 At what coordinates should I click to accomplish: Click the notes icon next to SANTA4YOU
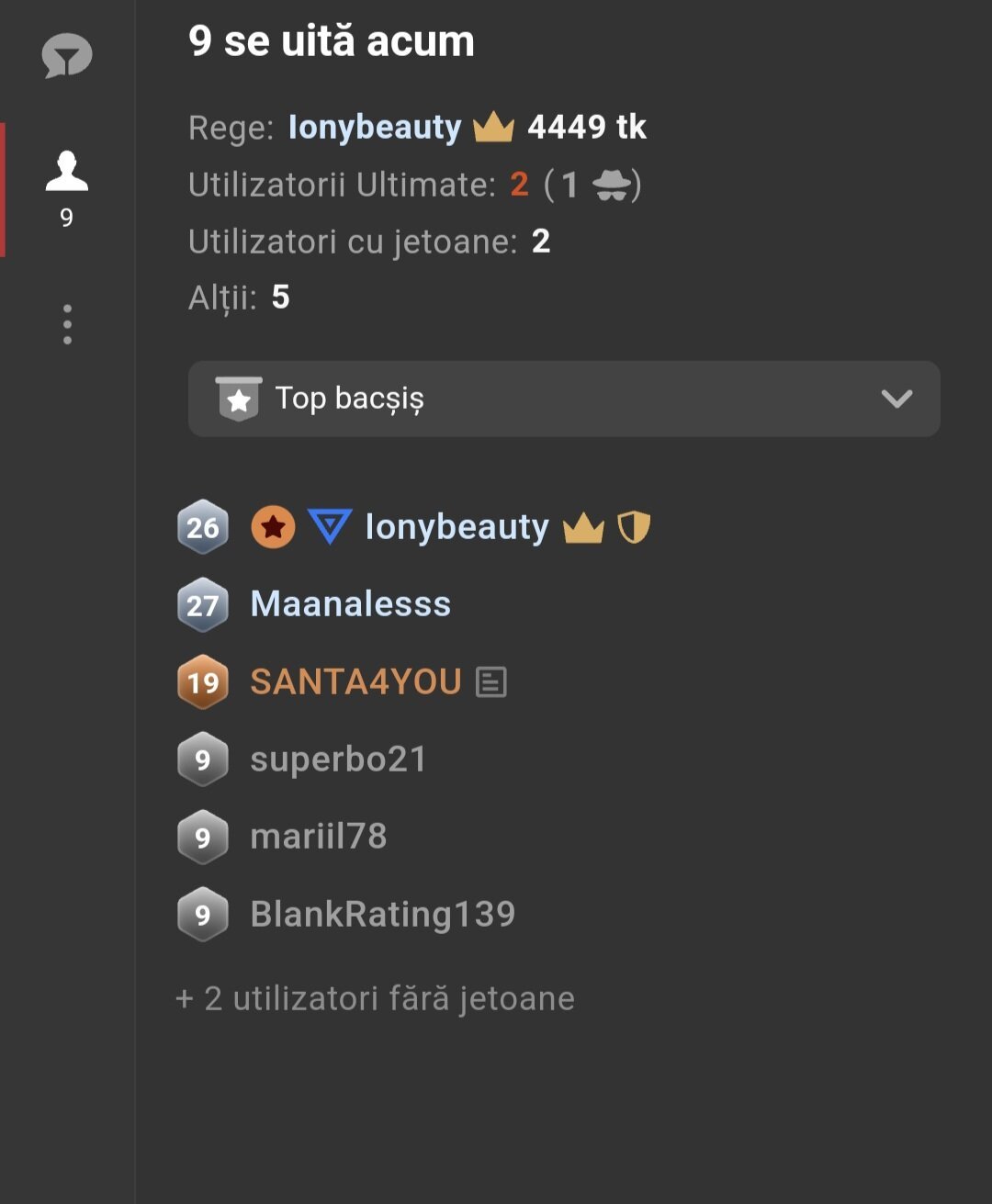coord(491,681)
